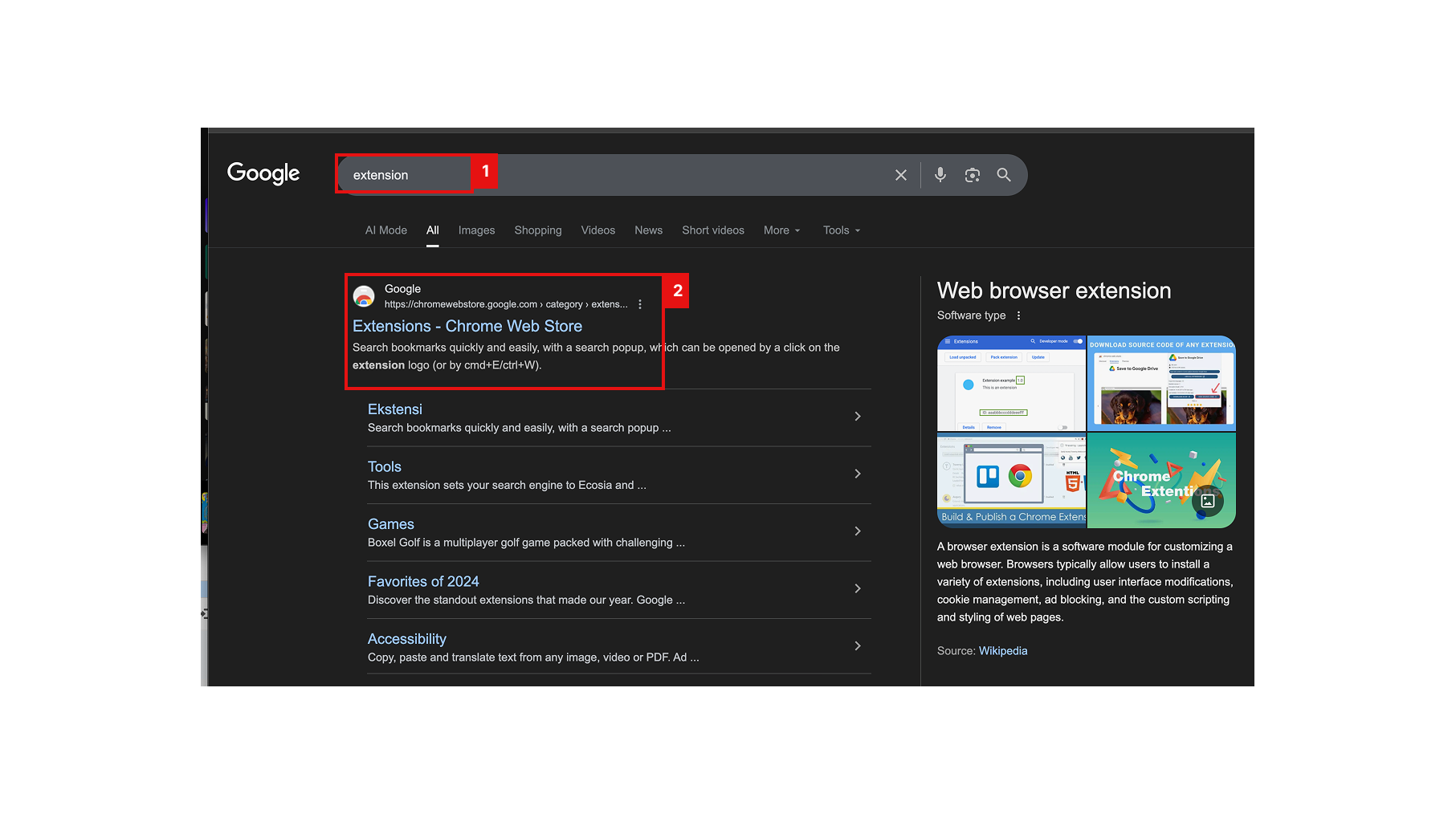Click the magnifying glass search icon

[1004, 174]
